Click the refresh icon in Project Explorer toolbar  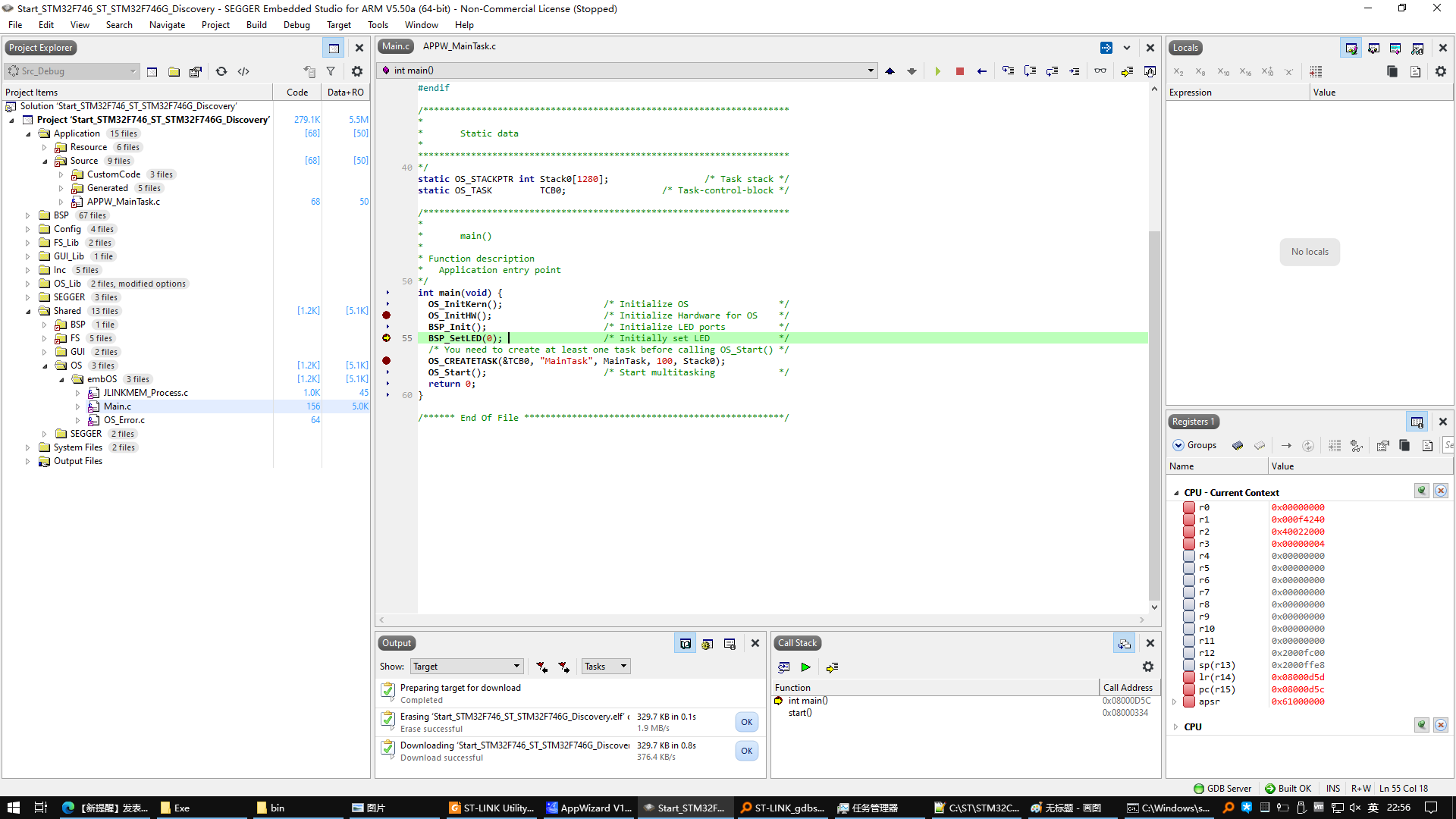pyautogui.click(x=221, y=71)
